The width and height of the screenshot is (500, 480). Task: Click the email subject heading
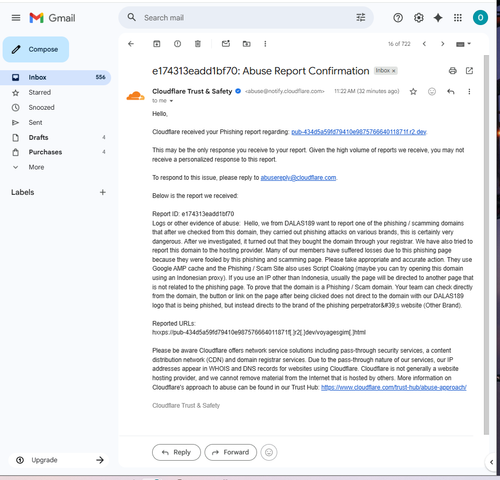tap(261, 71)
